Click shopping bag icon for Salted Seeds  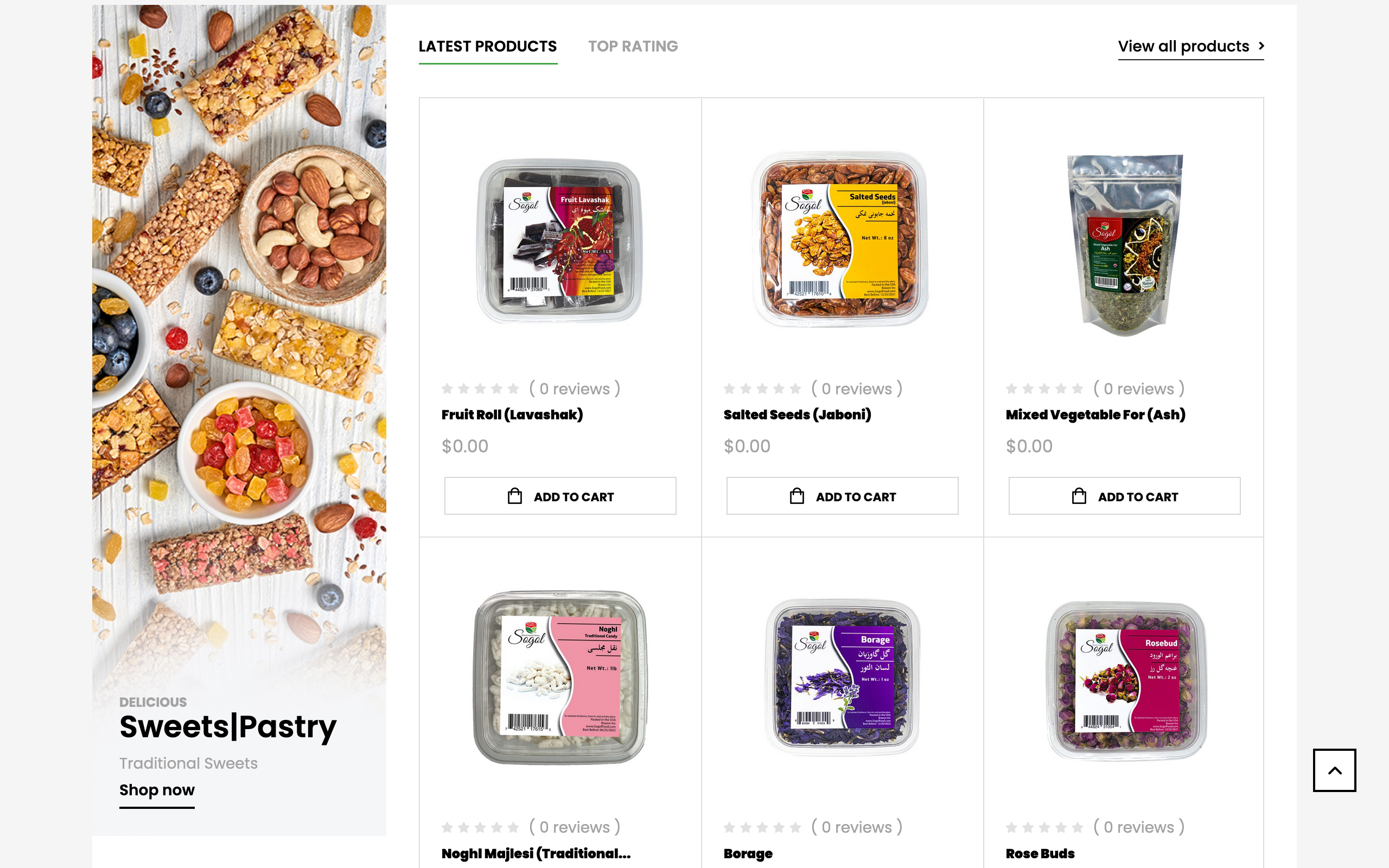coord(797,496)
